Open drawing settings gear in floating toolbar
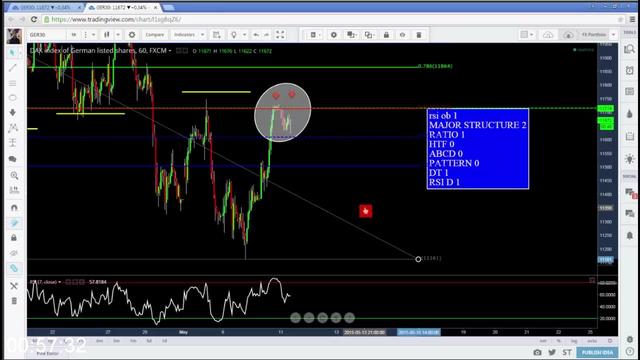The image size is (640, 360). 334,35
